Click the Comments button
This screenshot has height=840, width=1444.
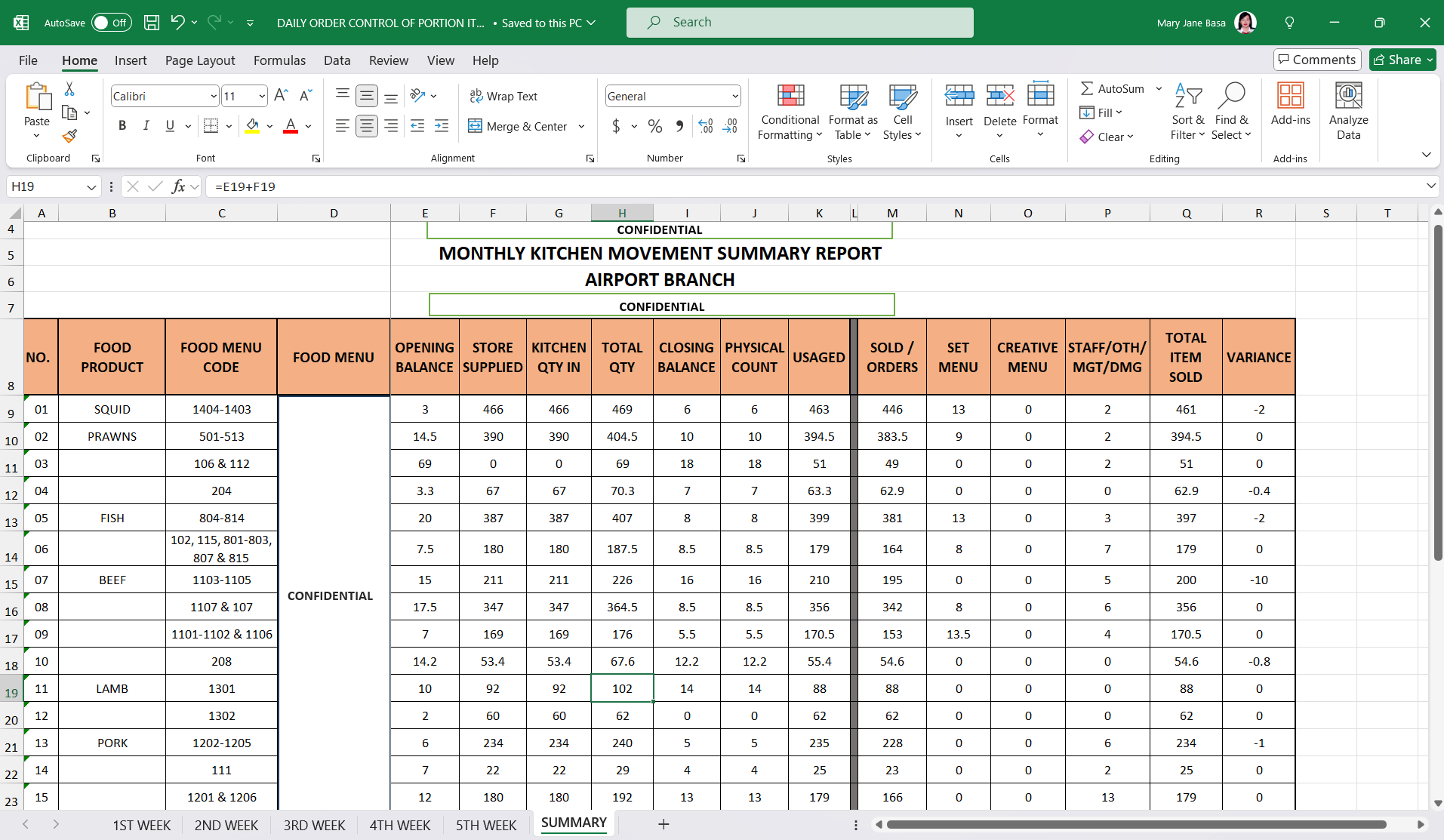[x=1316, y=60]
